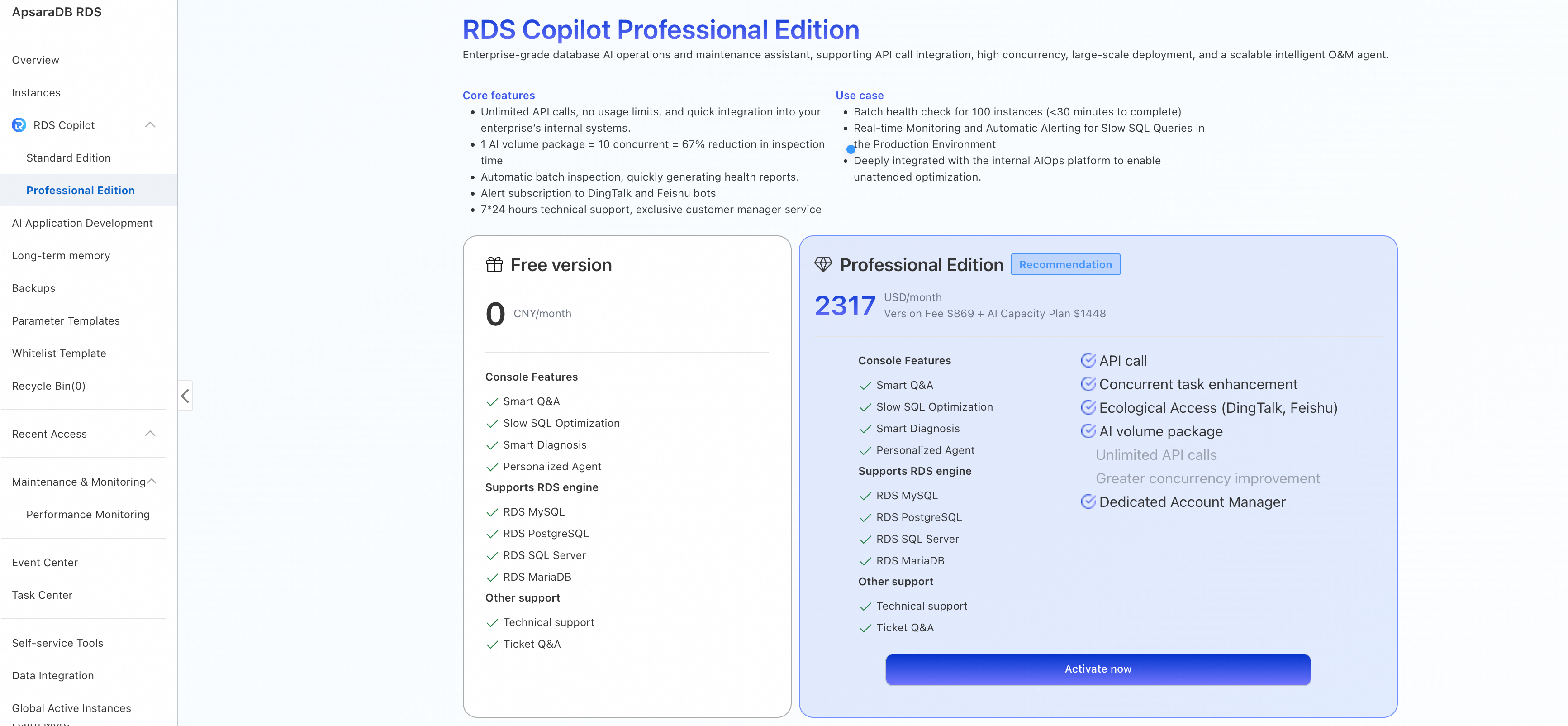Click the Automatic batch inspection bullet
This screenshot has width=1568, height=726.
(x=640, y=177)
